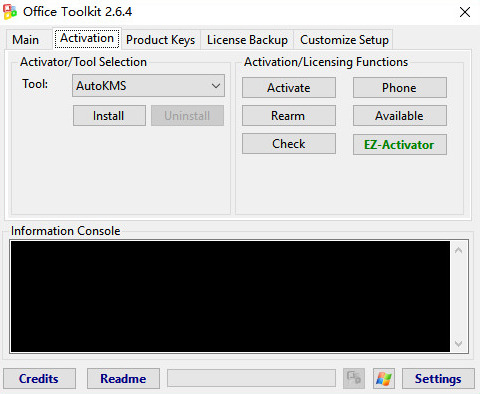Open the Product Keys tab
The width and height of the screenshot is (480, 394).
(160, 40)
